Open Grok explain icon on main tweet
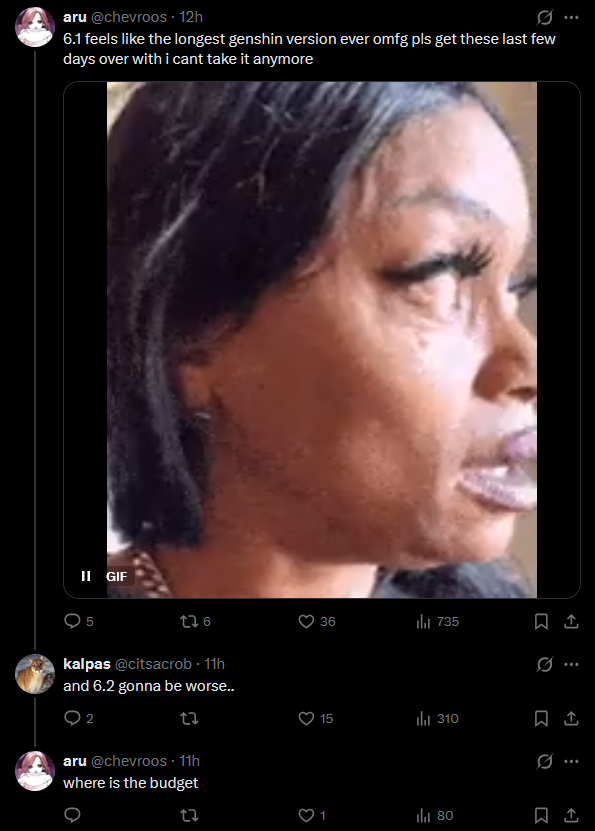The height and width of the screenshot is (831, 595). 545,17
